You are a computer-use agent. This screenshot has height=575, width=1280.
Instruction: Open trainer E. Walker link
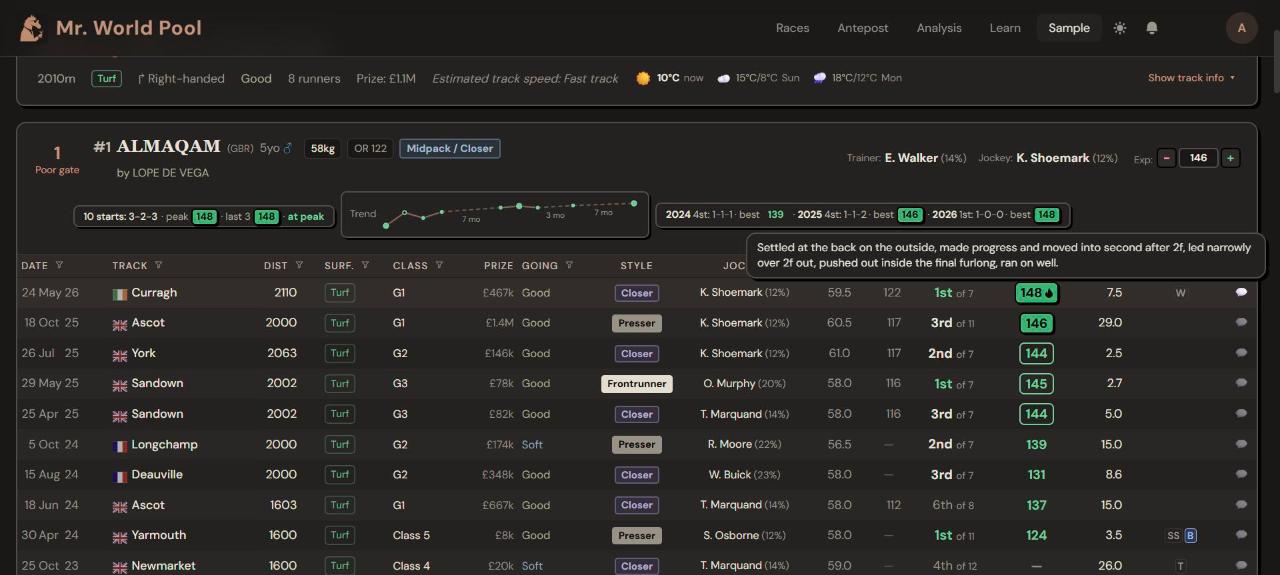[x=911, y=158]
